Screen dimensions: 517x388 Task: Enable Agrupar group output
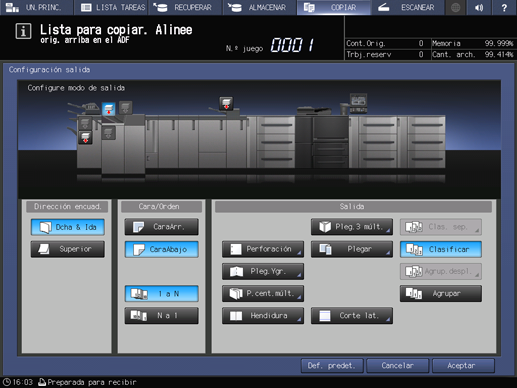441,294
